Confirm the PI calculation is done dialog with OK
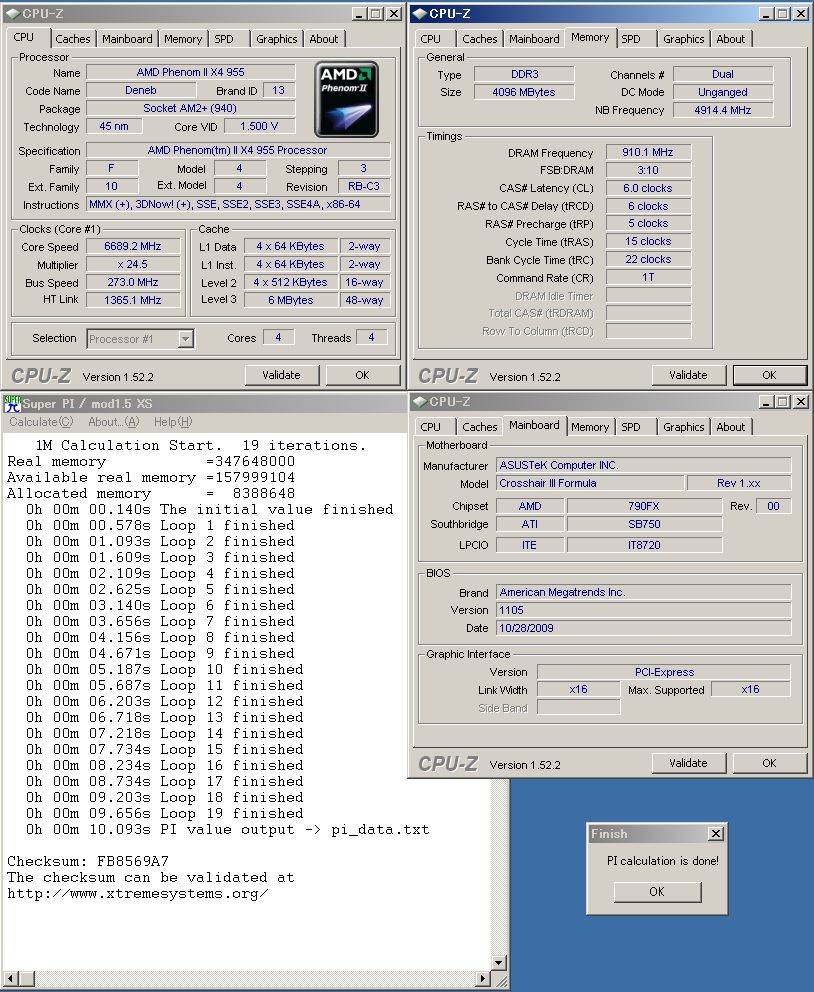This screenshot has height=992, width=814. [x=657, y=891]
